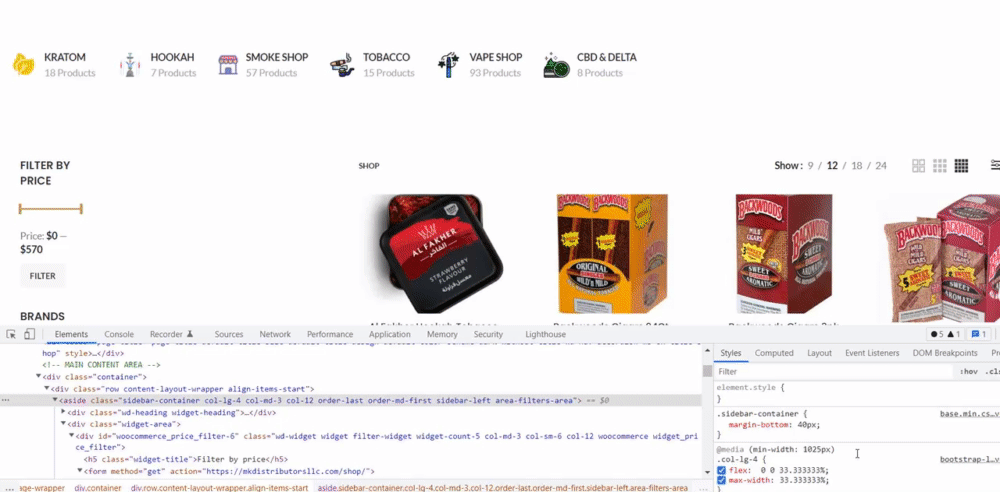This screenshot has height=492, width=1000.
Task: Open the Console tab
Action: [119, 334]
